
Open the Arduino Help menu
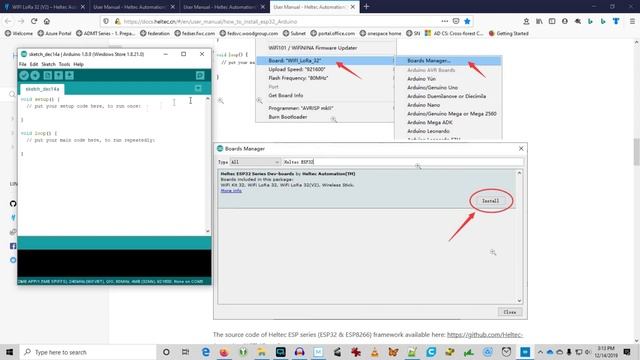coord(78,64)
